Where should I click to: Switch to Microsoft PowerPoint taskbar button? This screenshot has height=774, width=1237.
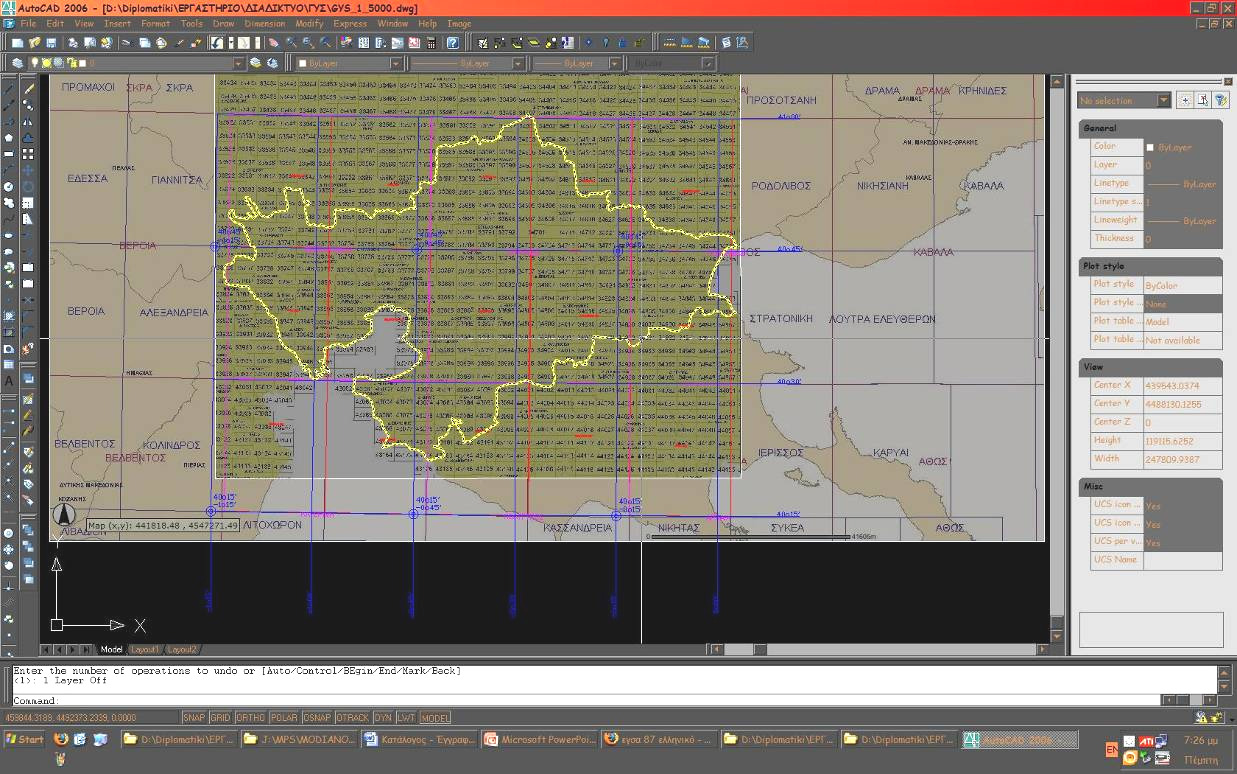(x=539, y=740)
